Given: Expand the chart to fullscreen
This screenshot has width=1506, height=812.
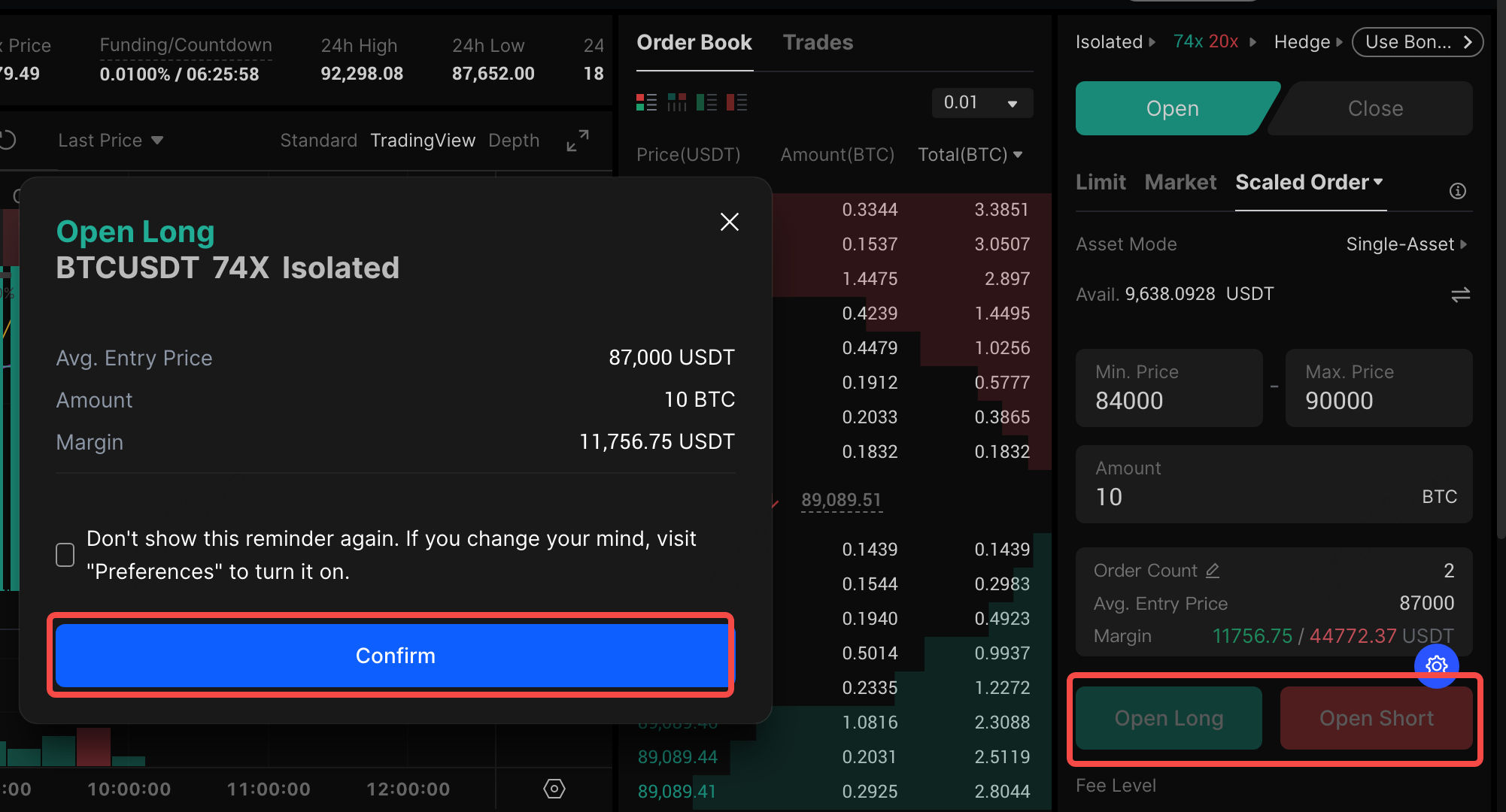Looking at the screenshot, I should 577,141.
